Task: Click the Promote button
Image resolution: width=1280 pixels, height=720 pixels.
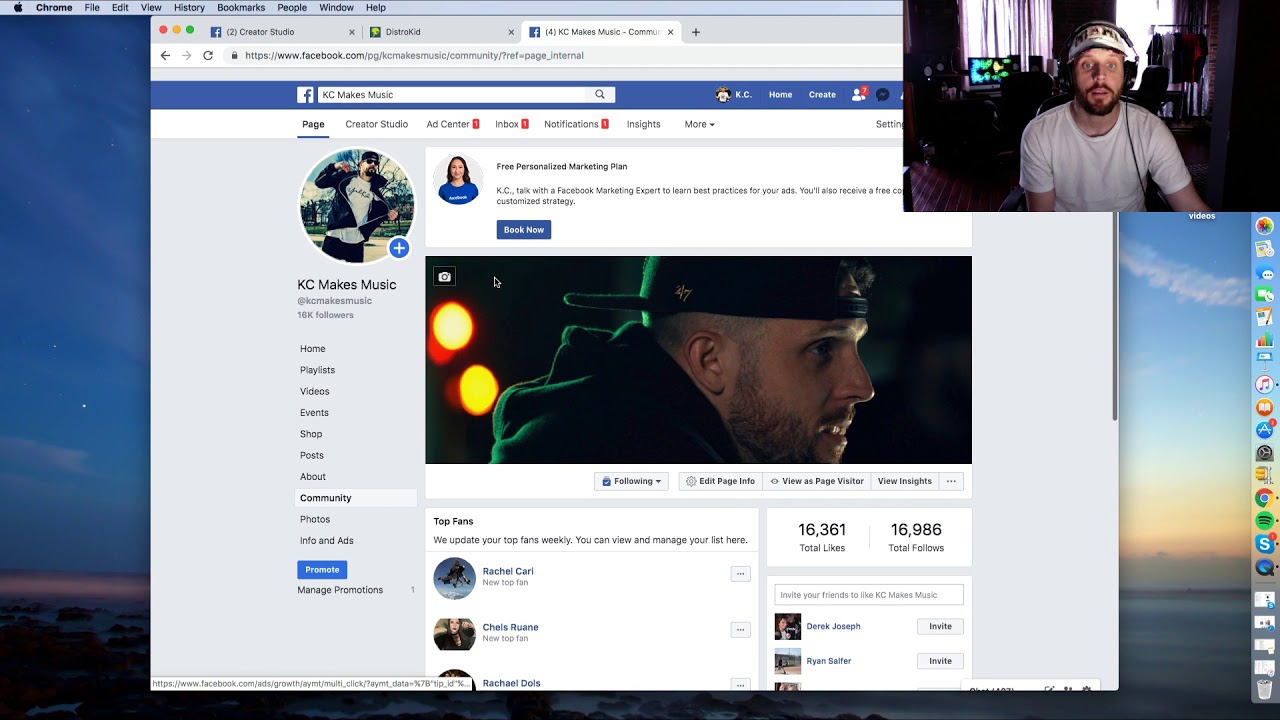Action: click(322, 569)
